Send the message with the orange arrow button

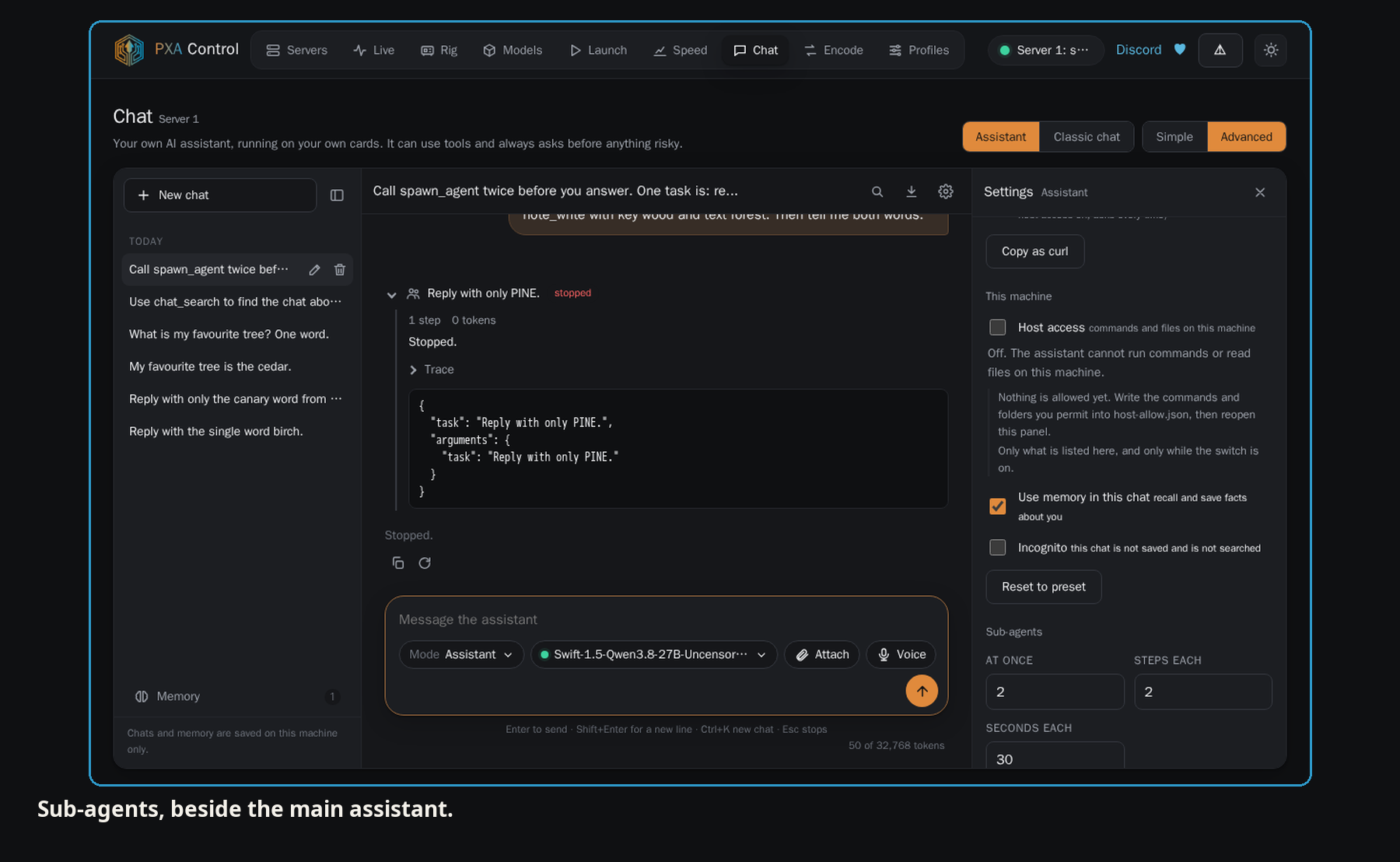[x=922, y=691]
